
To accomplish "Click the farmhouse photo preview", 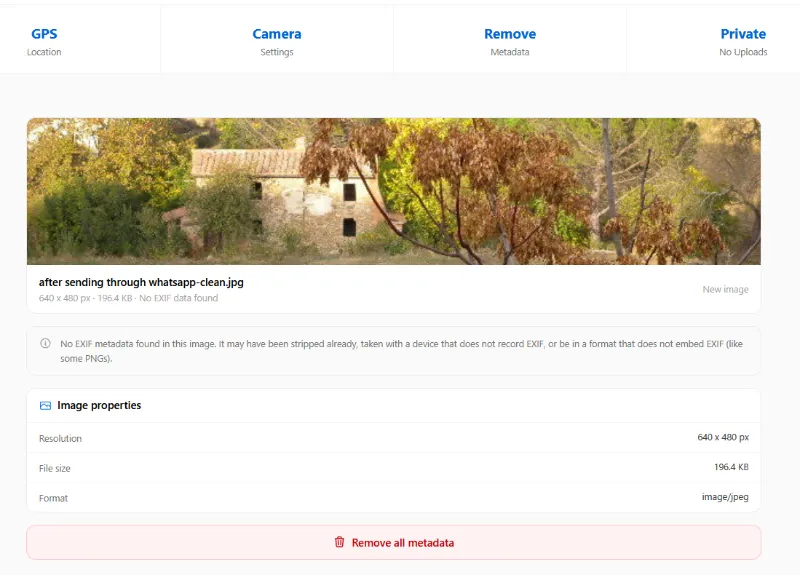I will [393, 191].
